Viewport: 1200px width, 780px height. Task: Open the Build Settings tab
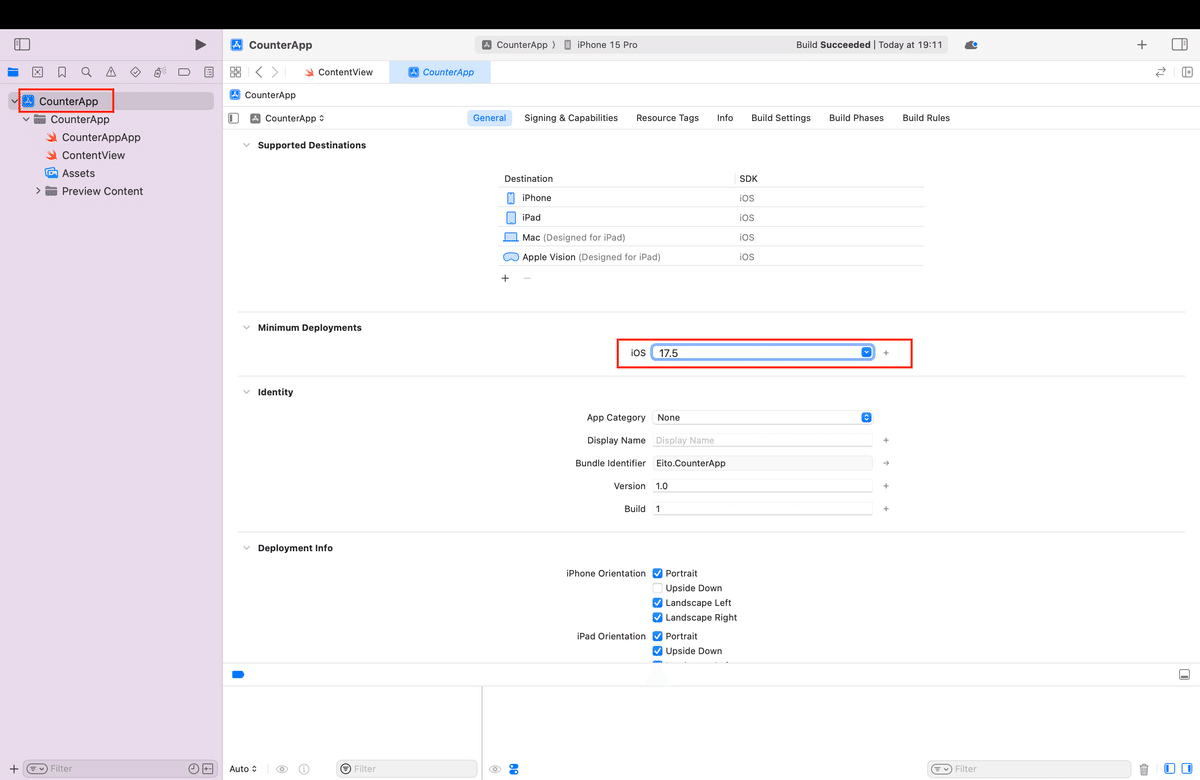(x=781, y=118)
